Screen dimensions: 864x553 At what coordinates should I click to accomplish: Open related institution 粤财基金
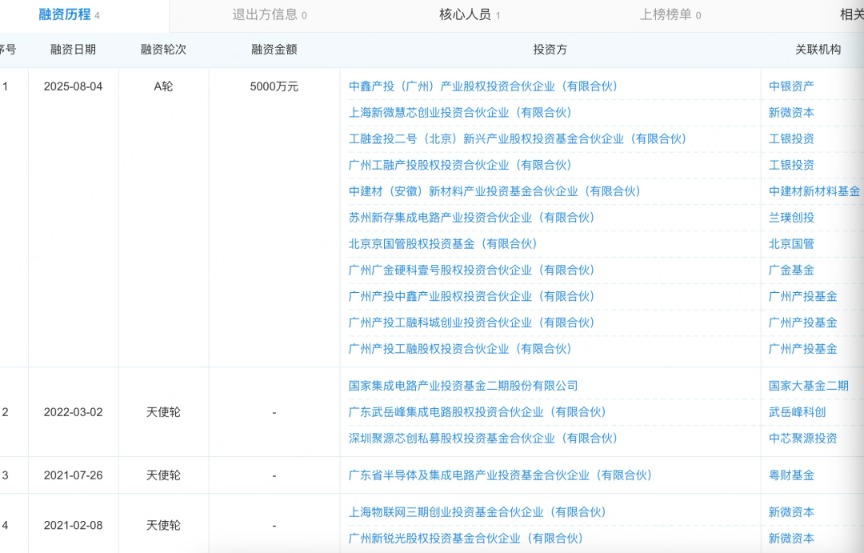tap(791, 475)
